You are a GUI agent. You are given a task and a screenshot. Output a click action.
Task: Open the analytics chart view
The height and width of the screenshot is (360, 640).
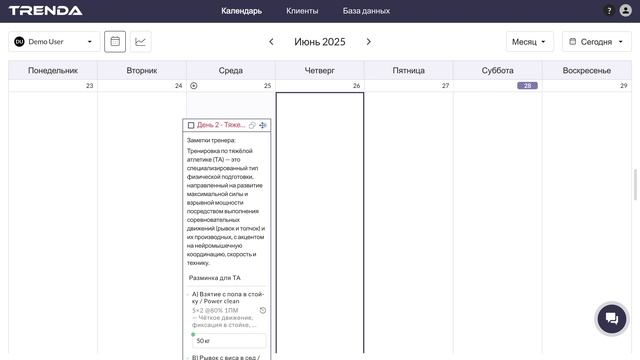[140, 42]
